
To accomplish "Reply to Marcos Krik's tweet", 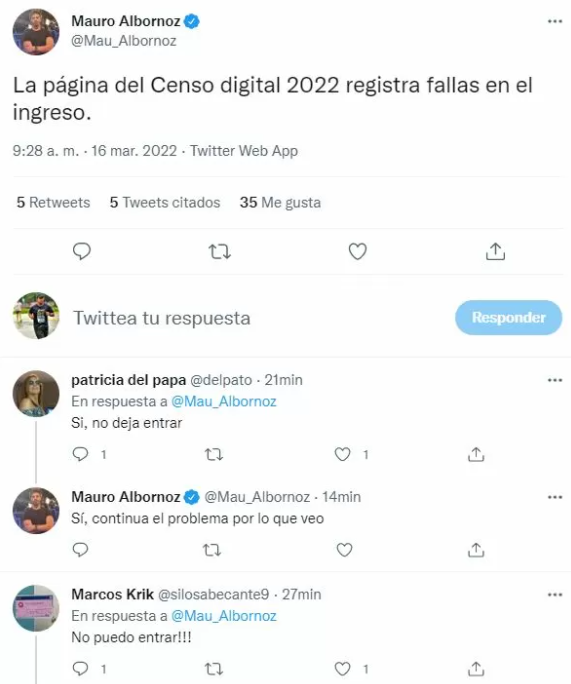I will [x=80, y=669].
